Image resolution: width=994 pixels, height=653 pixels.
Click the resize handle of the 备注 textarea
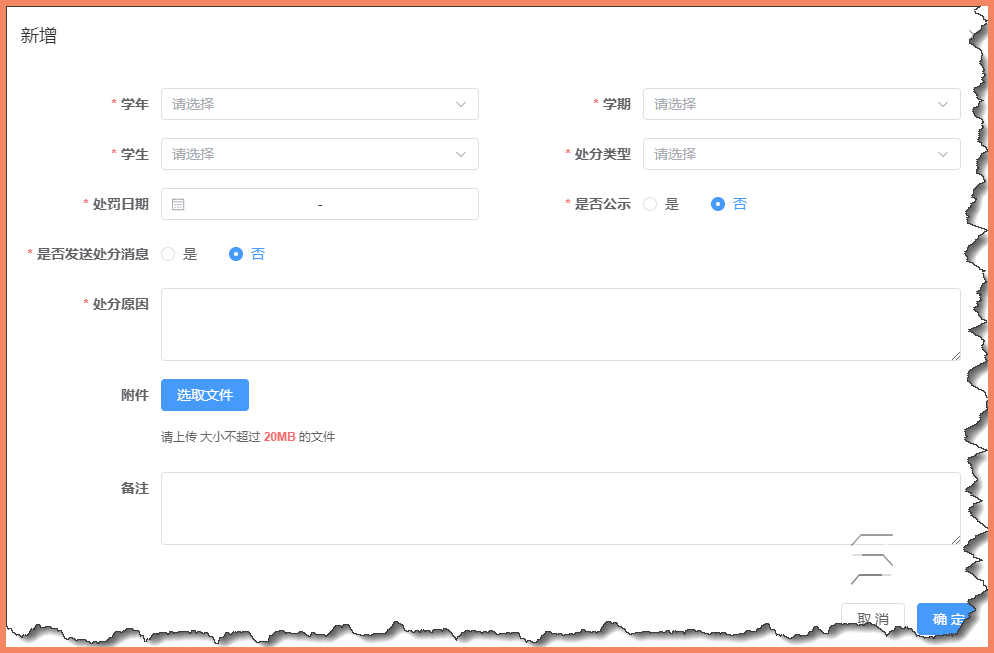pyautogui.click(x=955, y=540)
